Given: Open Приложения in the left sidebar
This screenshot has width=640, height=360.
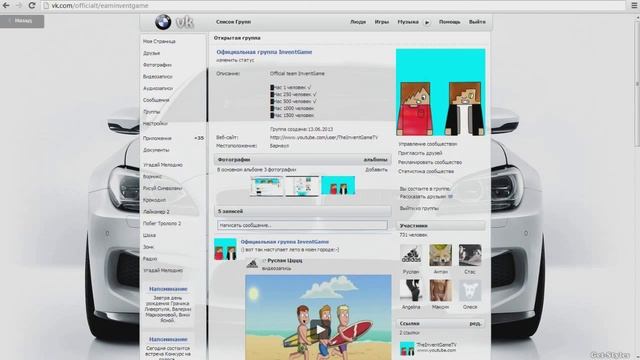Looking at the screenshot, I should (x=157, y=138).
